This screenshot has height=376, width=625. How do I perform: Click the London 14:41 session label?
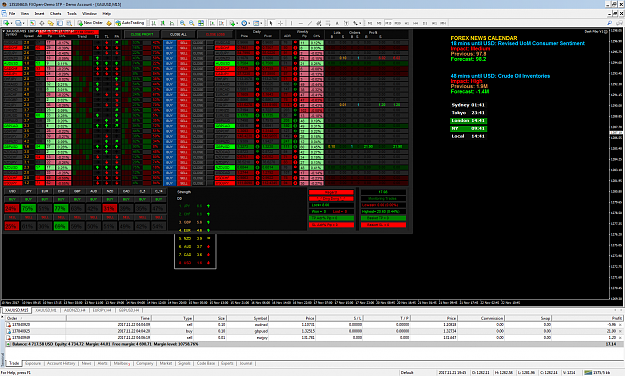click(x=469, y=121)
